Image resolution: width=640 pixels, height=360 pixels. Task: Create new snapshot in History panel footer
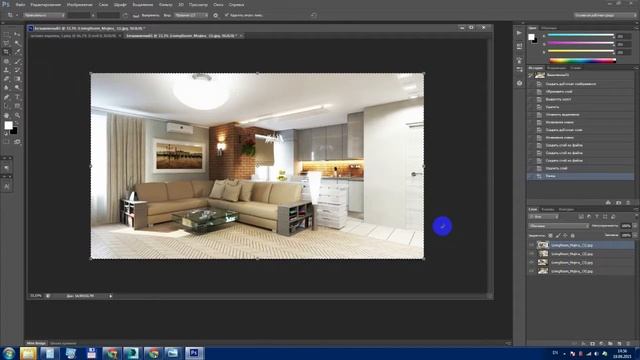click(619, 202)
